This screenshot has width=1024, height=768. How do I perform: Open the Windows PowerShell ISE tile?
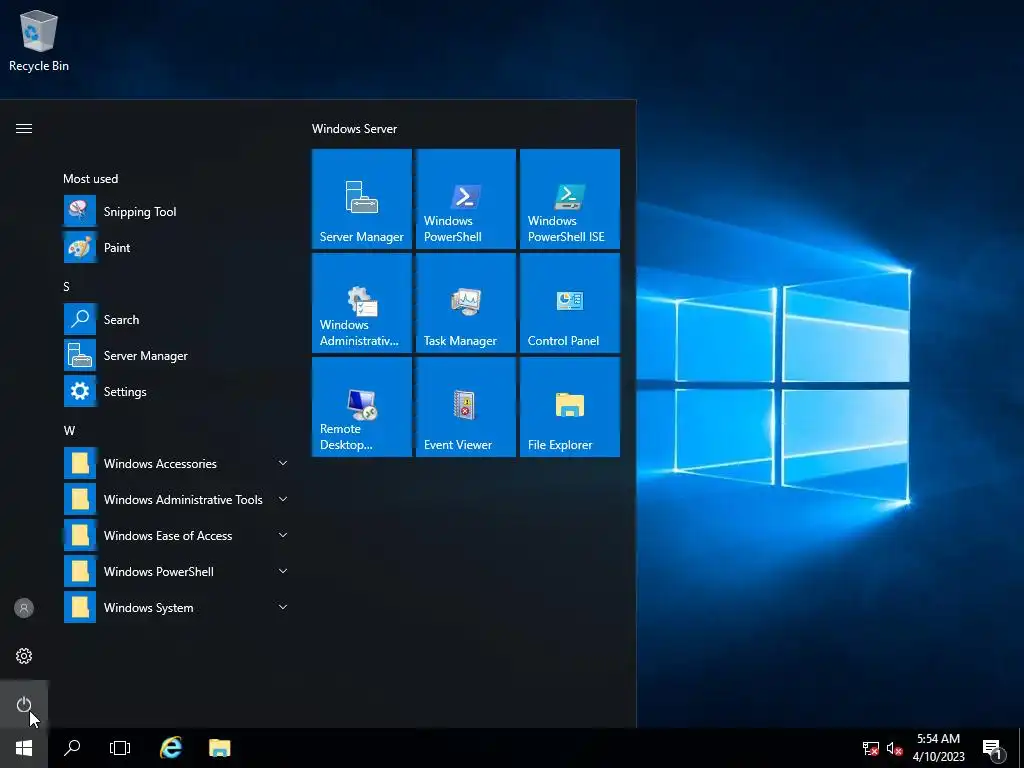pos(569,199)
